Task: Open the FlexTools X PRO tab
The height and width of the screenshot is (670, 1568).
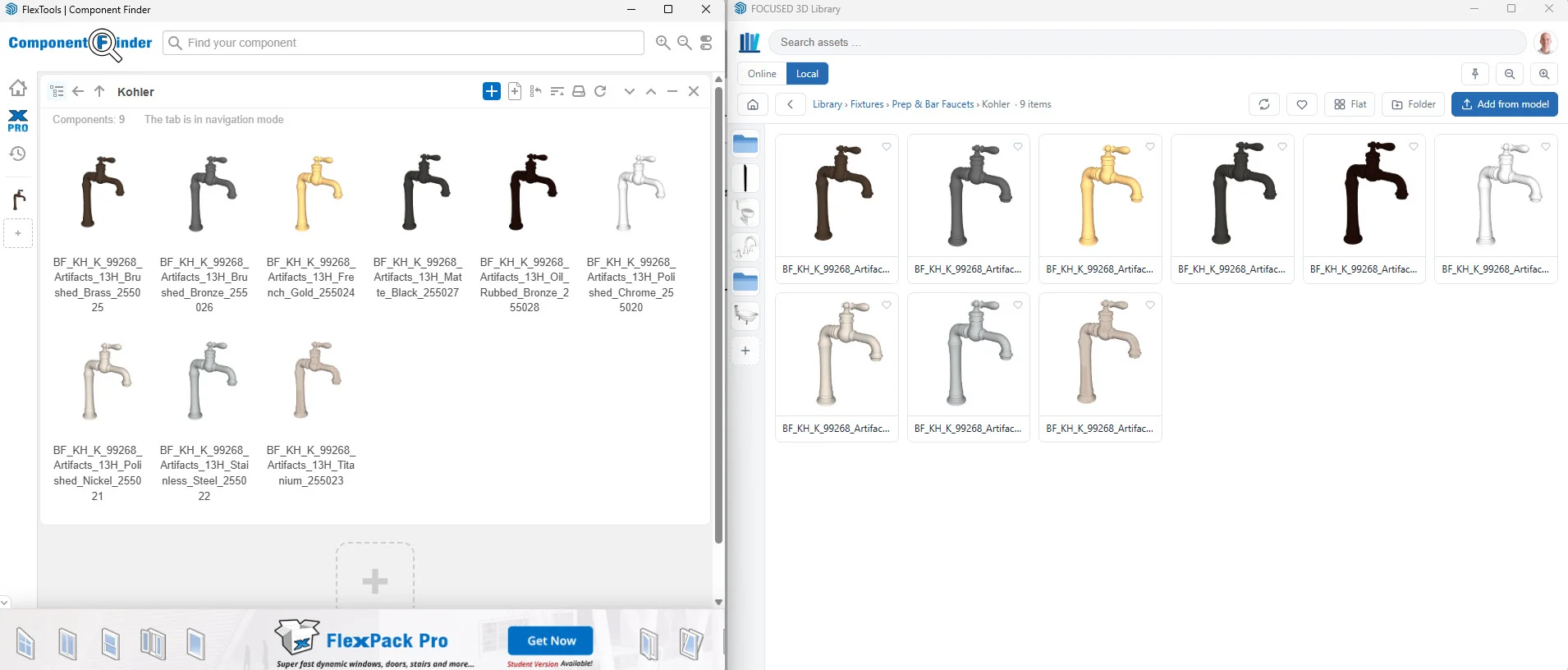Action: (18, 121)
